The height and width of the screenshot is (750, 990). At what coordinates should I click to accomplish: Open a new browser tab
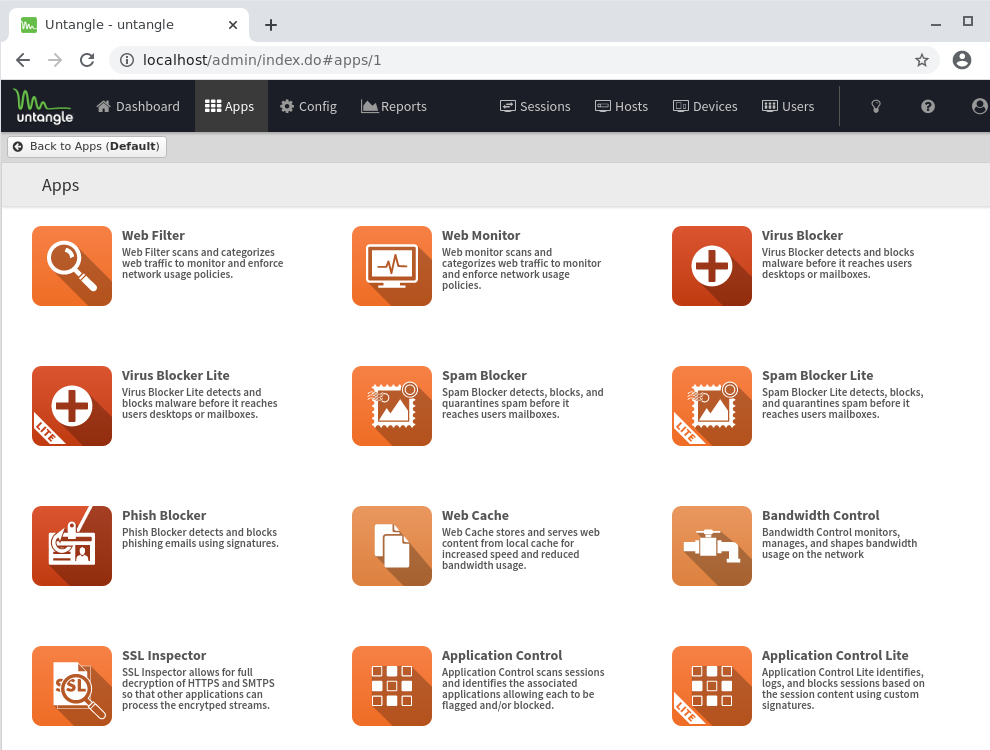click(x=271, y=25)
